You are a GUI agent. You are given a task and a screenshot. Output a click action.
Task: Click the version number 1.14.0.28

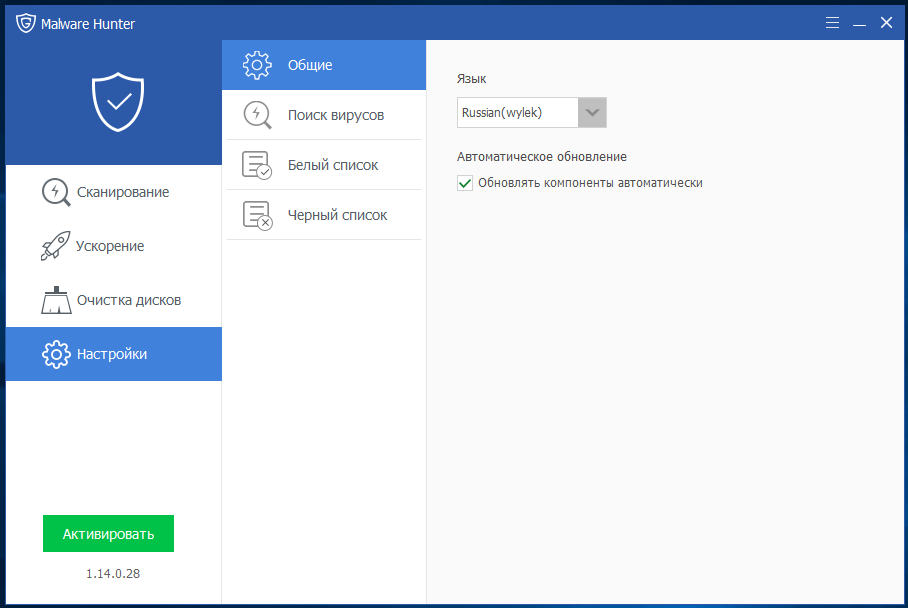point(113,573)
